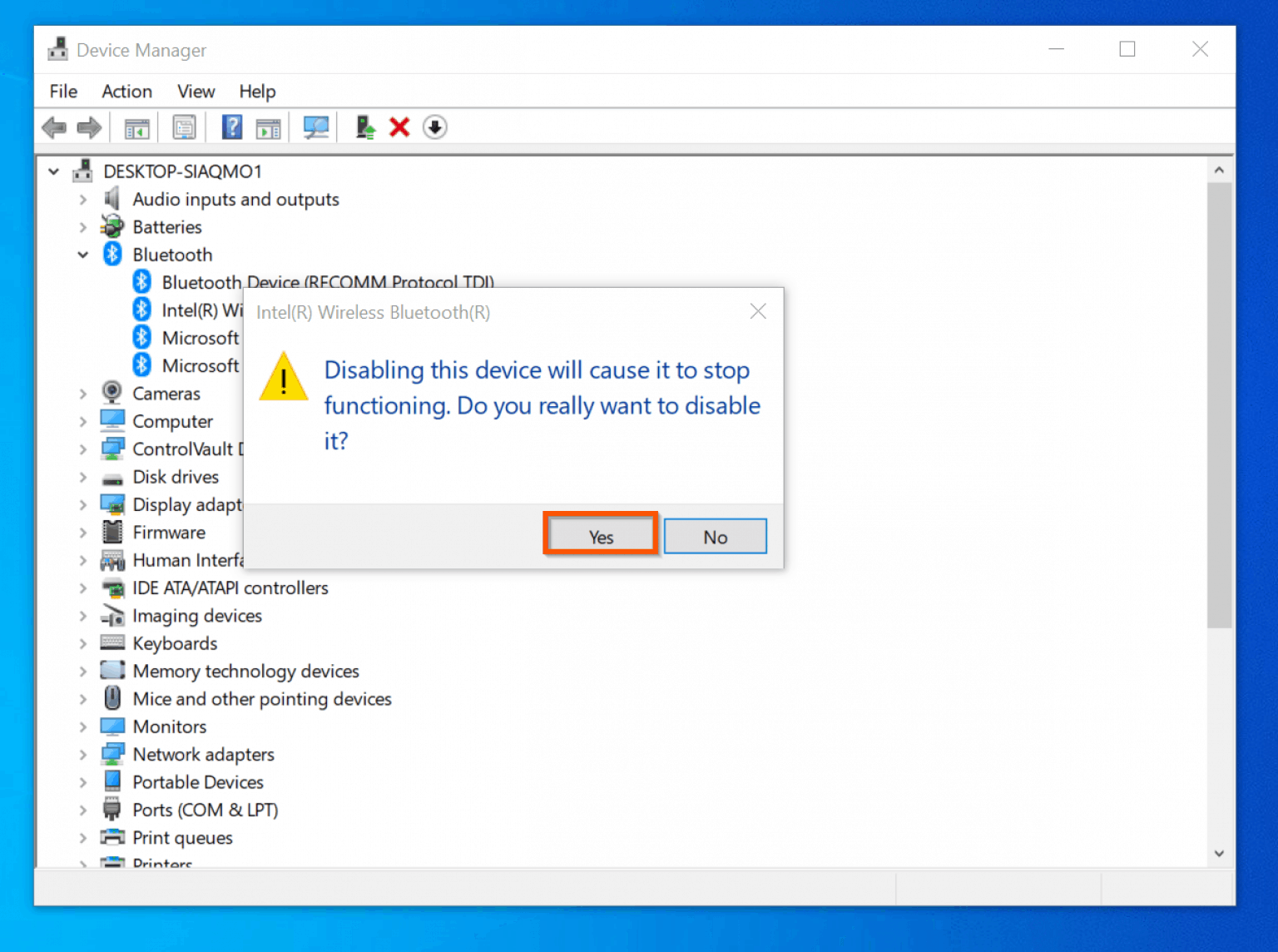Collapse the Bluetooth category

pos(83,255)
